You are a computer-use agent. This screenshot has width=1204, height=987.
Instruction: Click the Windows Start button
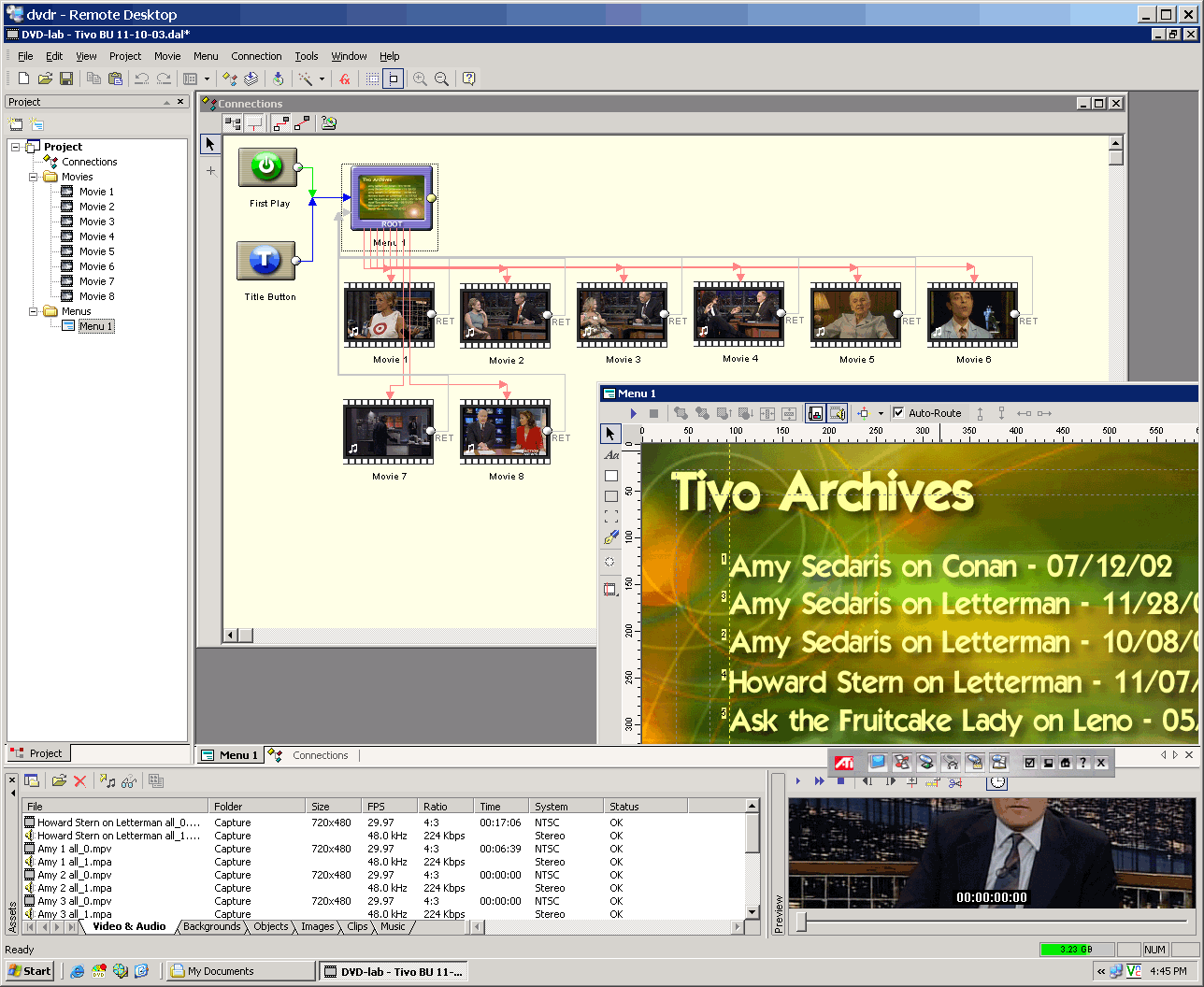30,971
